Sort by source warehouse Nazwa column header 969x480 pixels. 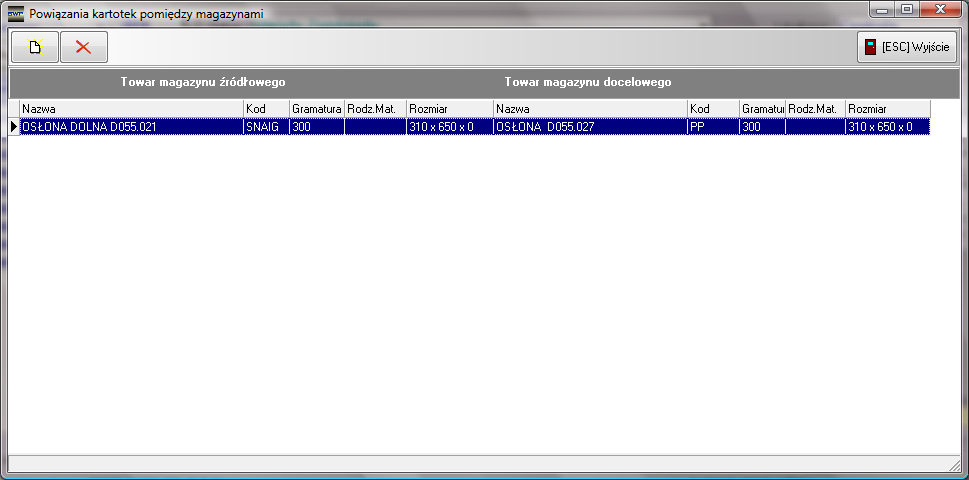[x=131, y=108]
